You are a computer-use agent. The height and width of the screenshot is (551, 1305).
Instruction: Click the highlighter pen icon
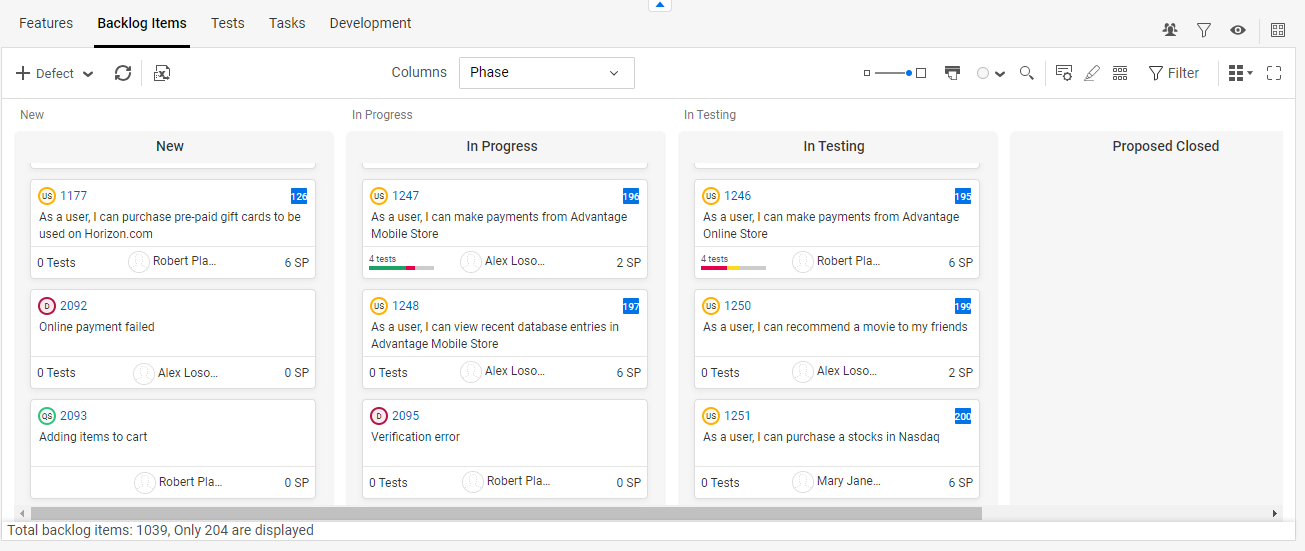click(1092, 73)
